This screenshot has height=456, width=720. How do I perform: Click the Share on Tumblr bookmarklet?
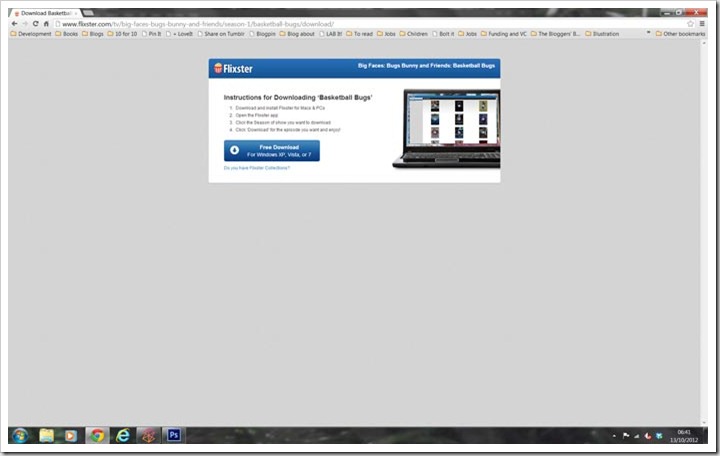221,34
